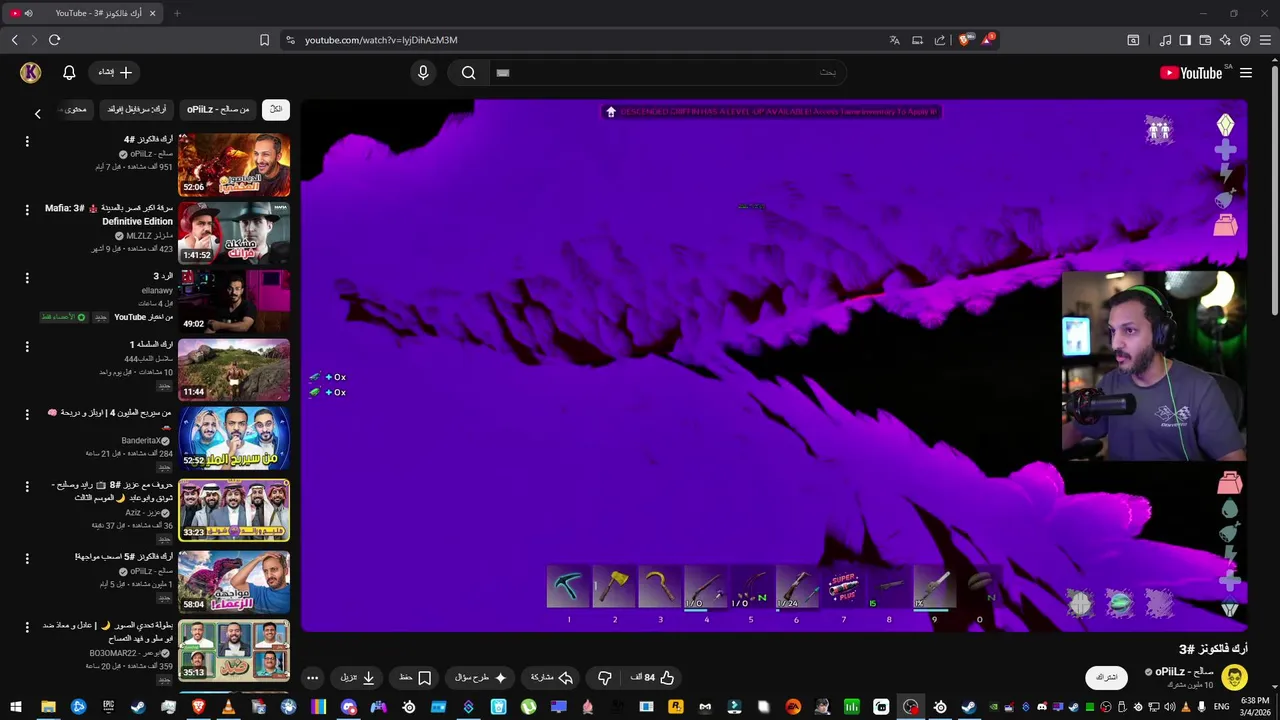Share the video (مشاركة)
This screenshot has height=720, width=1280.
[x=551, y=677]
